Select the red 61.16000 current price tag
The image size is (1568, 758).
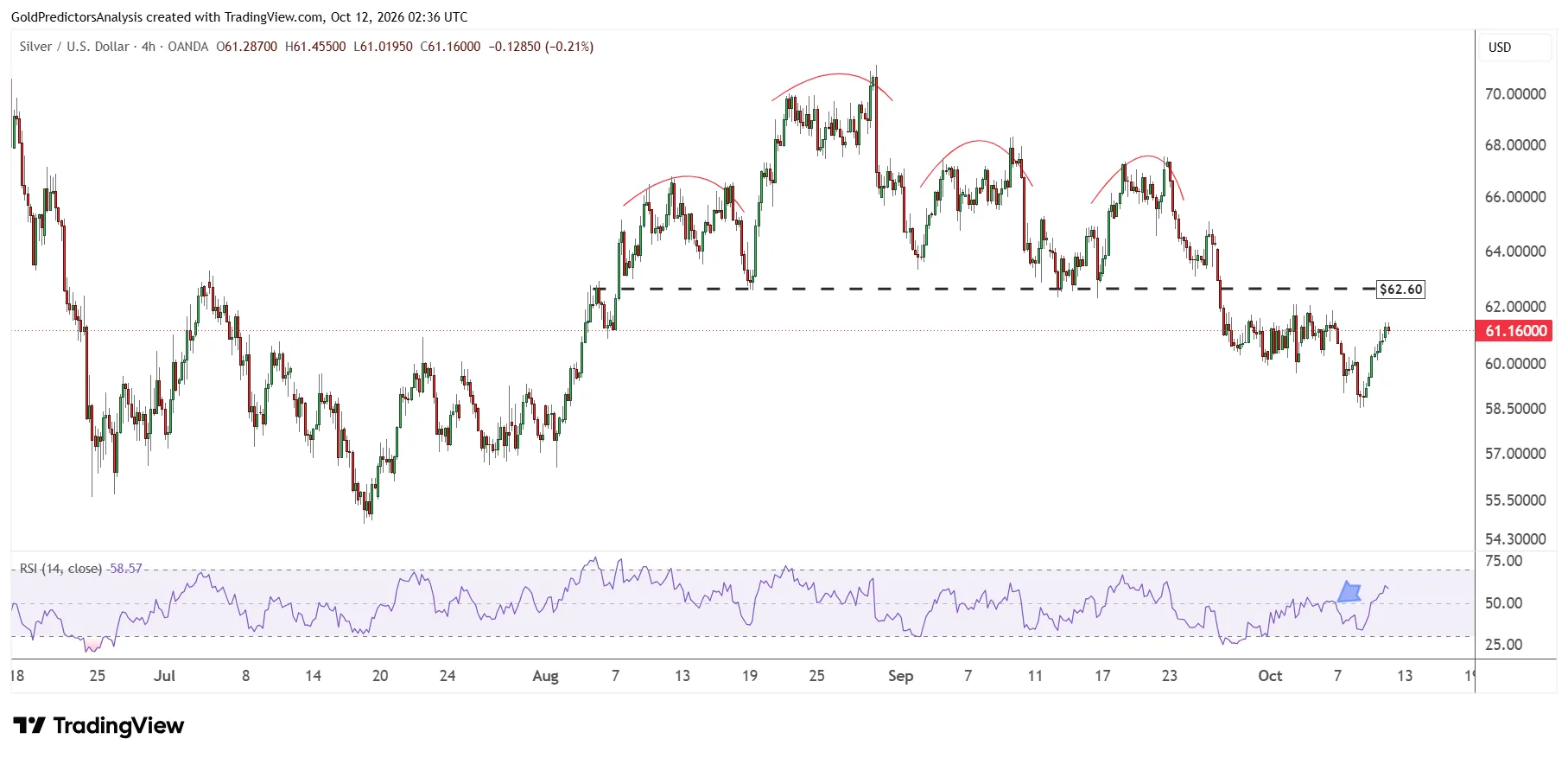coord(1515,331)
